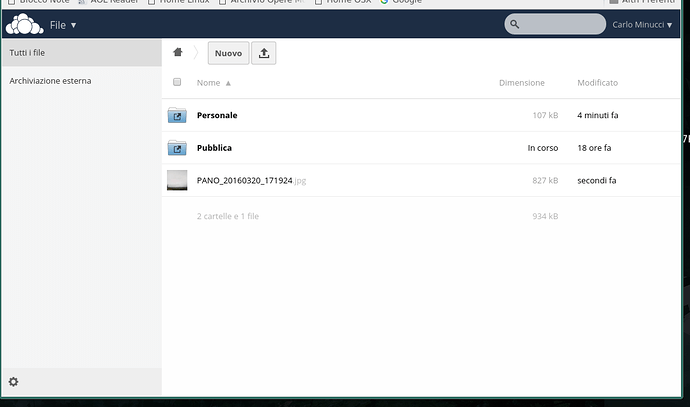This screenshot has width=690, height=407.
Task: Click the Pubblica shared folder icon
Action: point(177,148)
